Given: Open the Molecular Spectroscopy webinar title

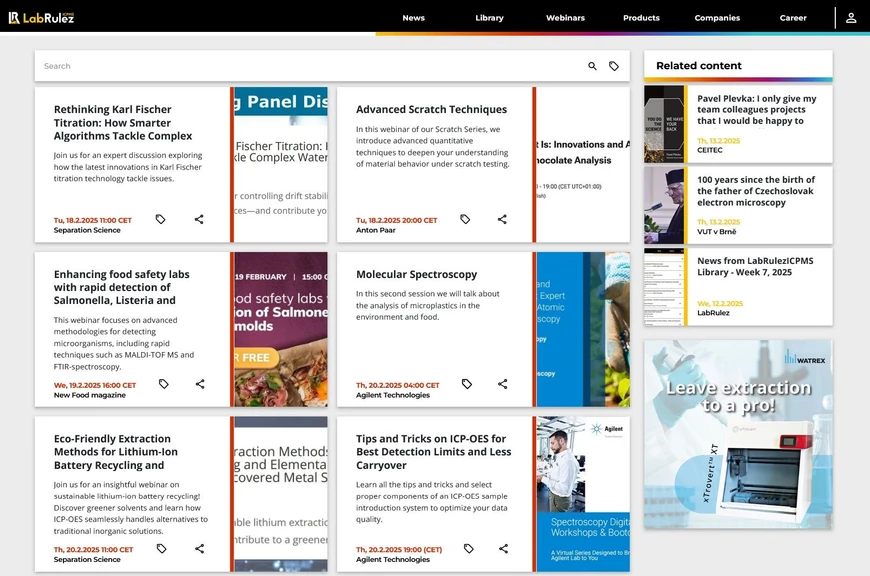Looking at the screenshot, I should [416, 274].
